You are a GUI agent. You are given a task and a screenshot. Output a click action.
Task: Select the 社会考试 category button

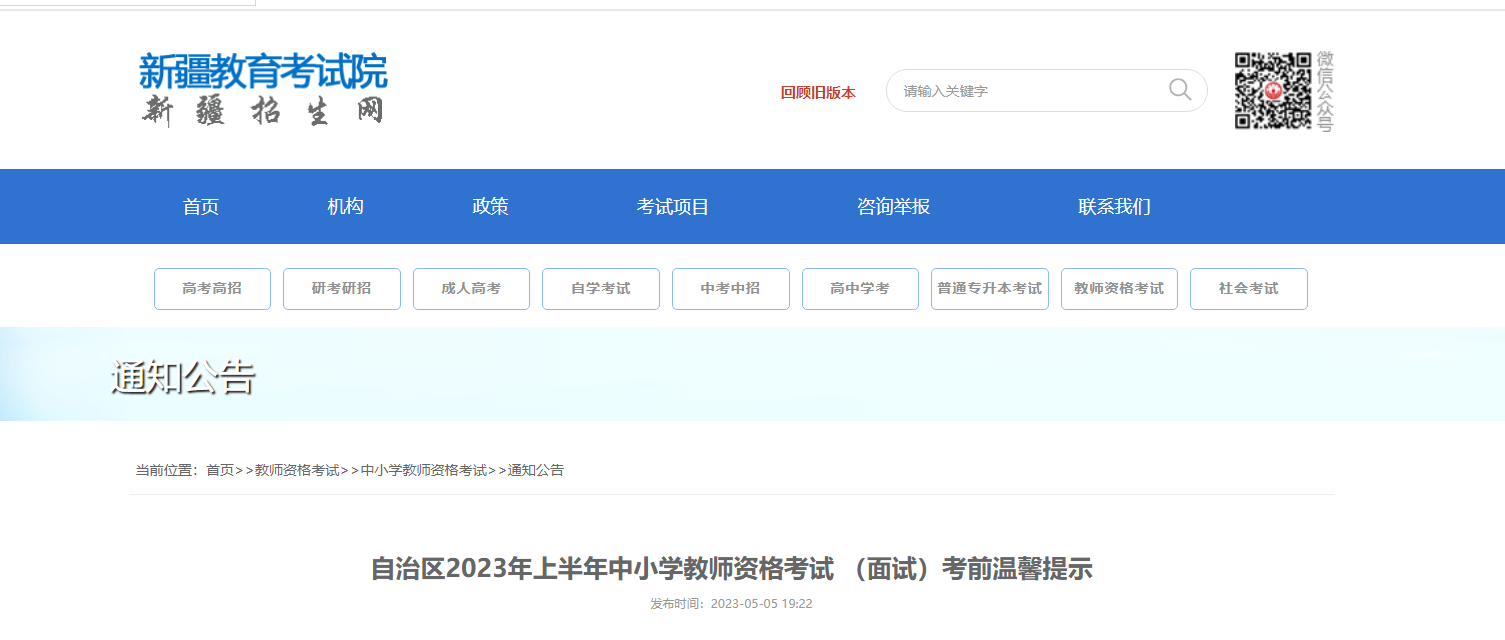(x=1248, y=289)
